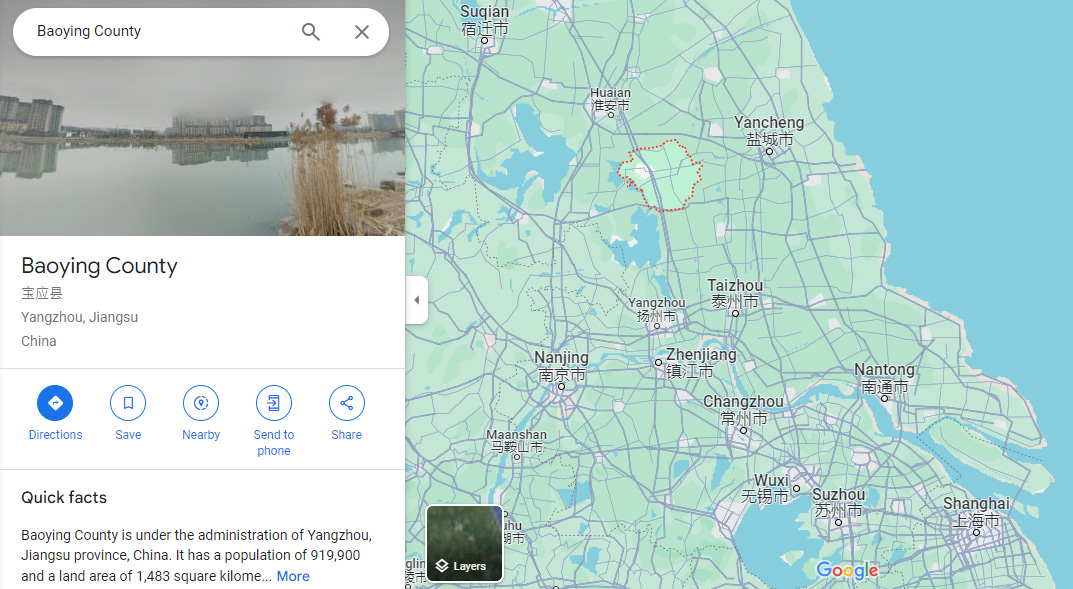The width and height of the screenshot is (1073, 589).
Task: Click the Maanshan city label on map
Action: [x=517, y=441]
